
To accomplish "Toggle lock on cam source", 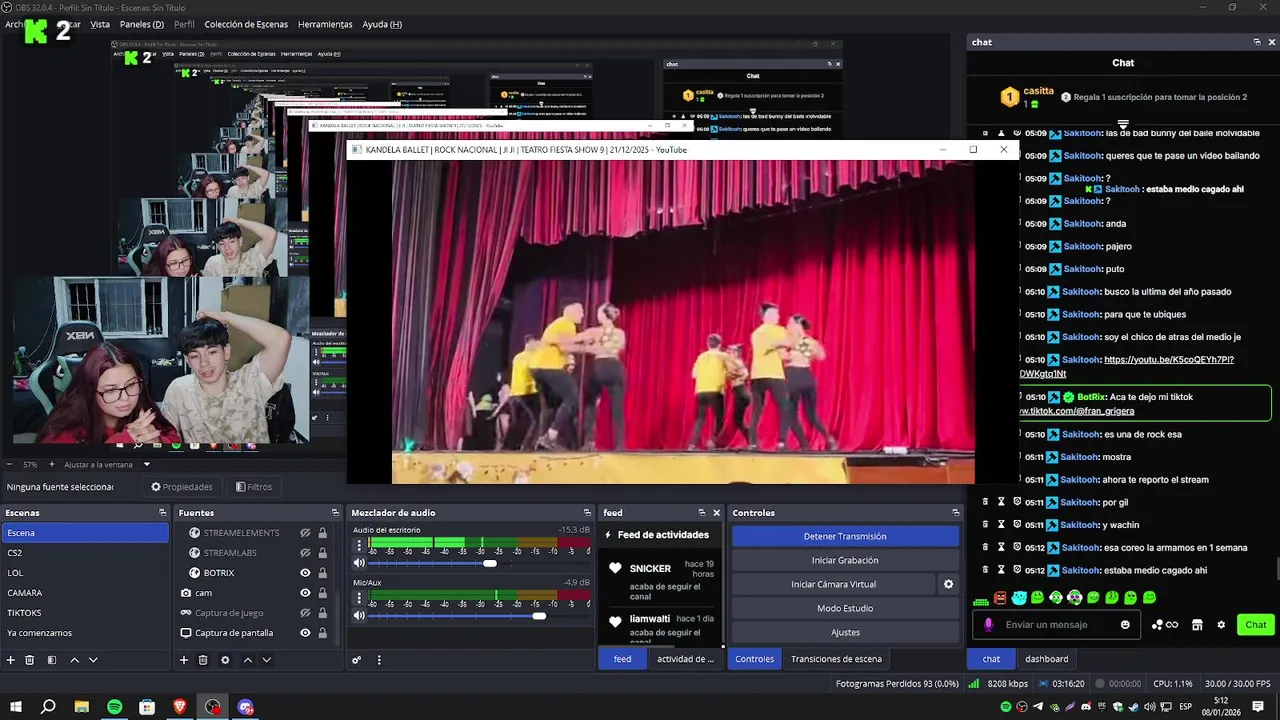I will coord(322,593).
